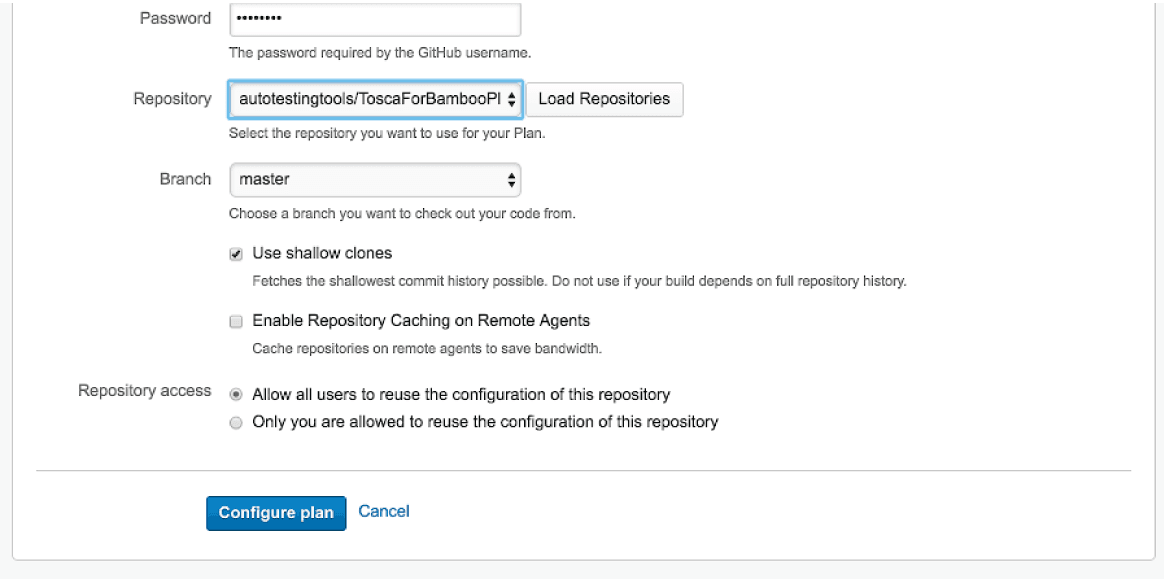
Task: Click the Repository field label
Action: tap(172, 98)
